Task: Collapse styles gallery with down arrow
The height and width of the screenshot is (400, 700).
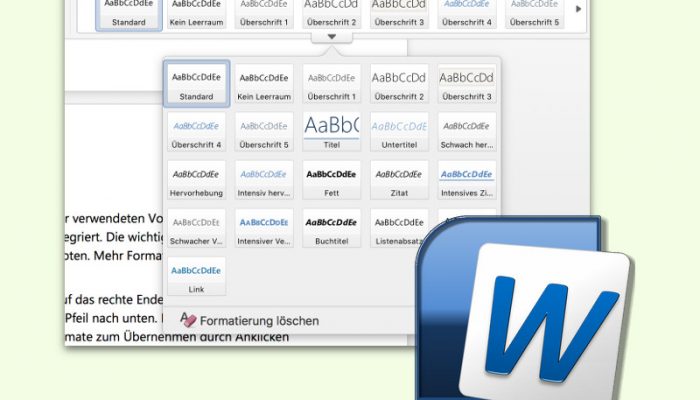Action: click(332, 37)
